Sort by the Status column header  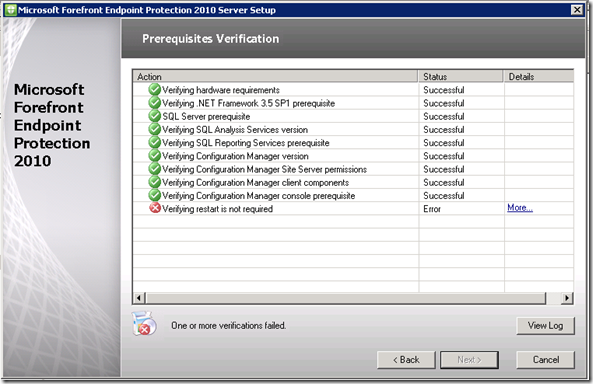pos(461,76)
